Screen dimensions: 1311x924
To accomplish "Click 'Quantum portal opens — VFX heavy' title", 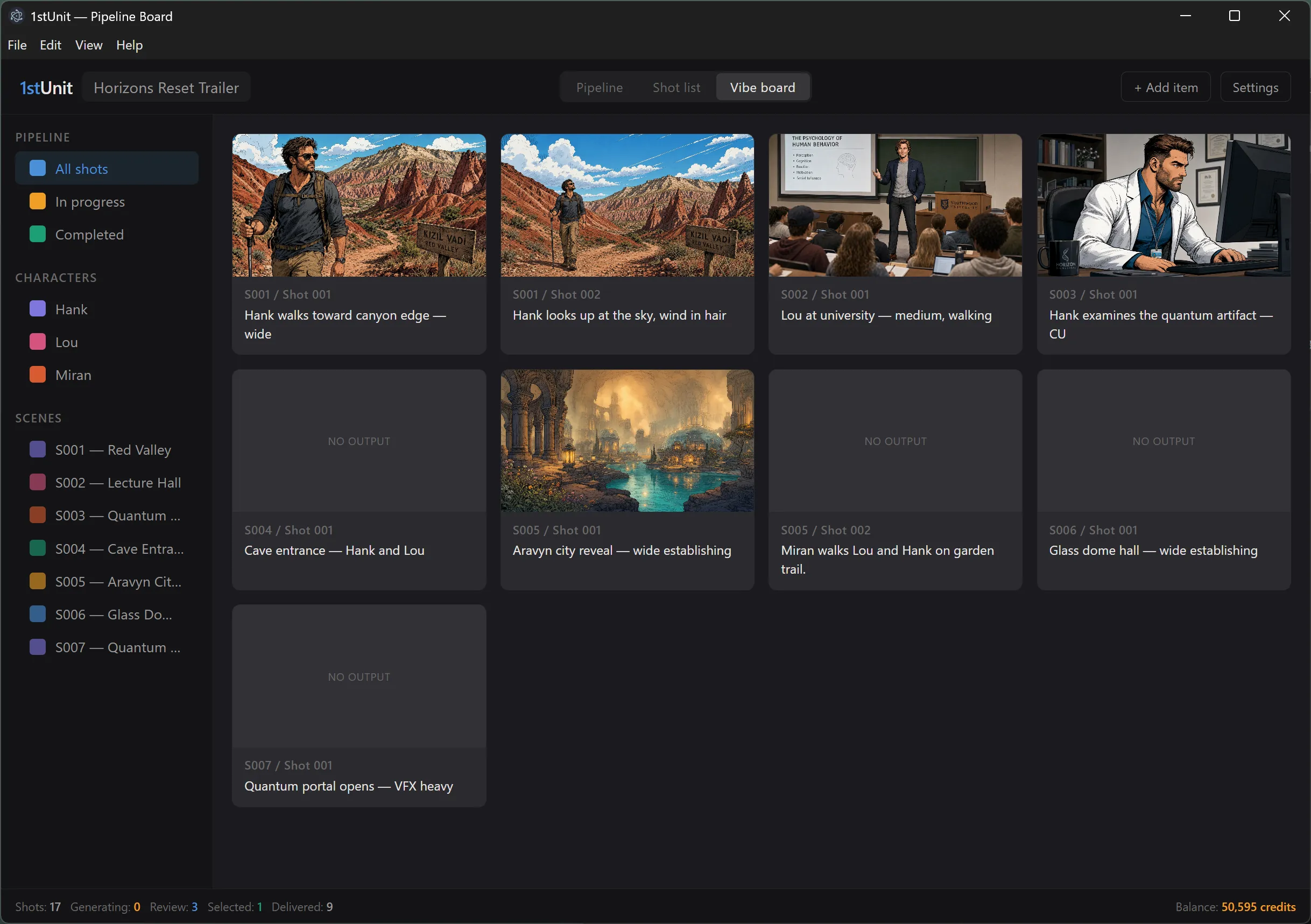I will tap(348, 786).
